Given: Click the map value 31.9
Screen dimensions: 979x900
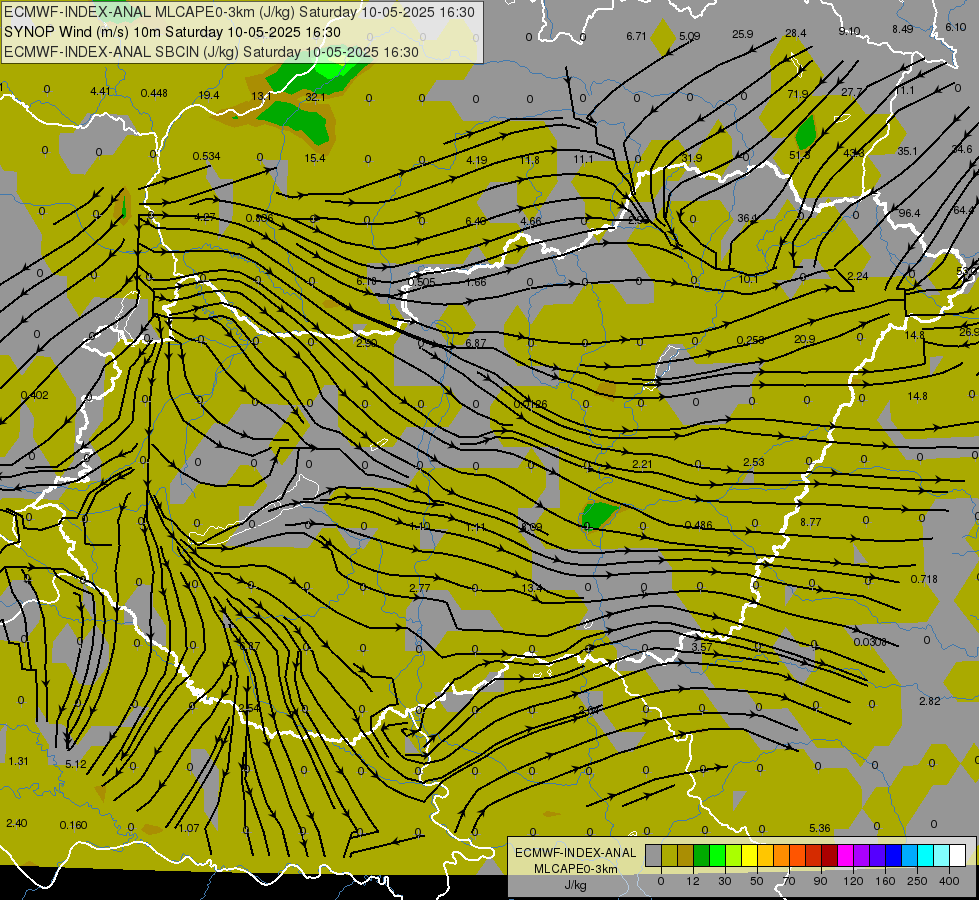Looking at the screenshot, I should pos(692,158).
